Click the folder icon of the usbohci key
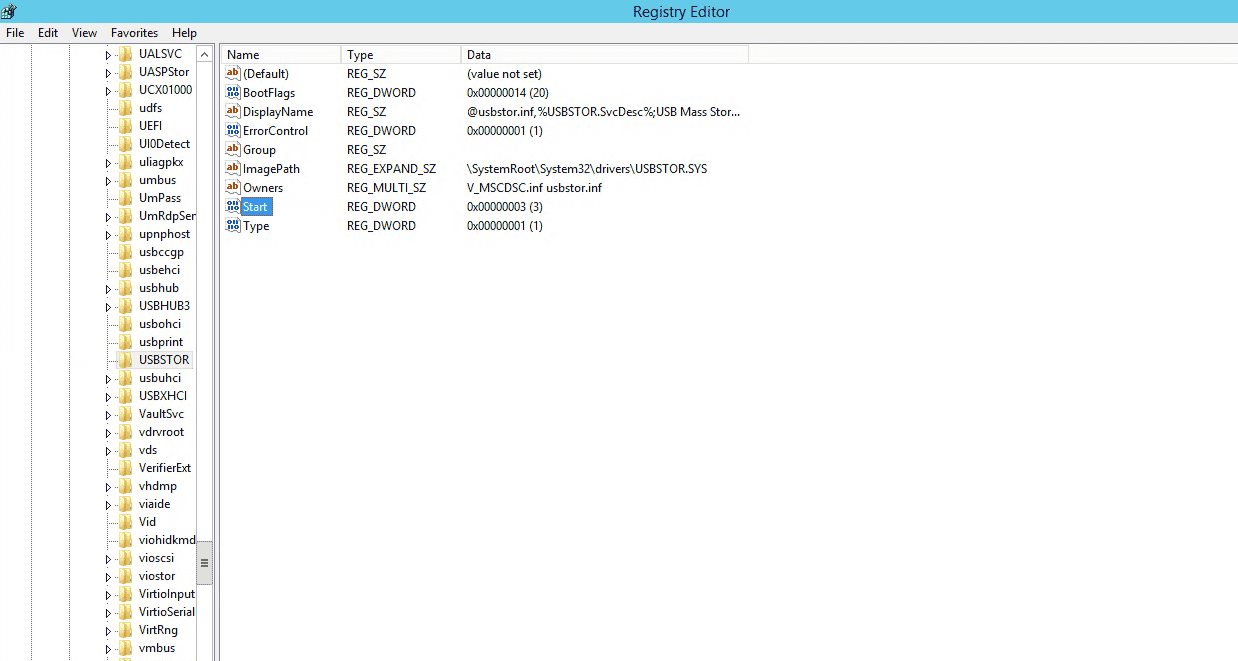 (x=126, y=324)
